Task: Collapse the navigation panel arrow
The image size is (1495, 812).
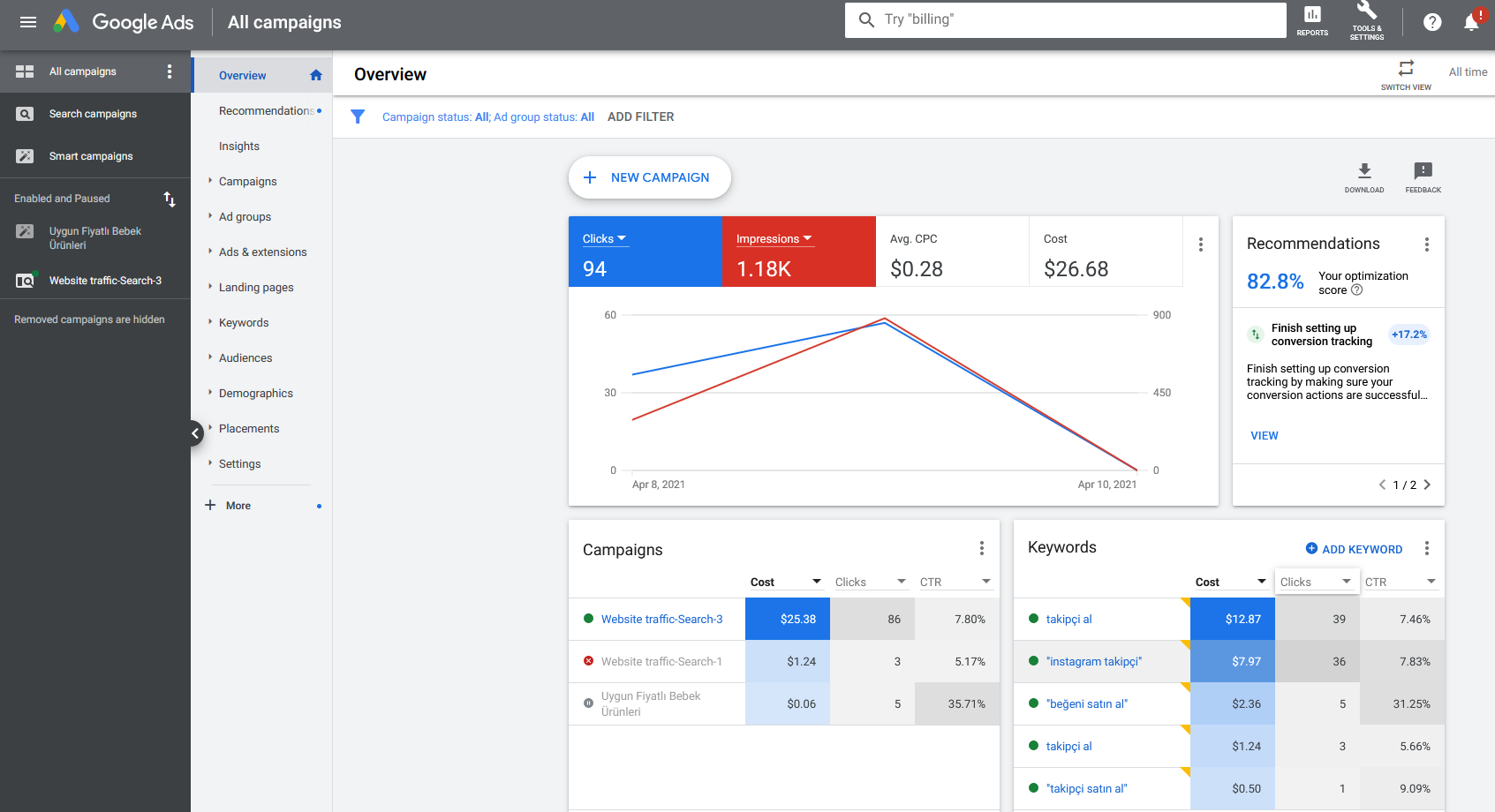Action: [196, 433]
